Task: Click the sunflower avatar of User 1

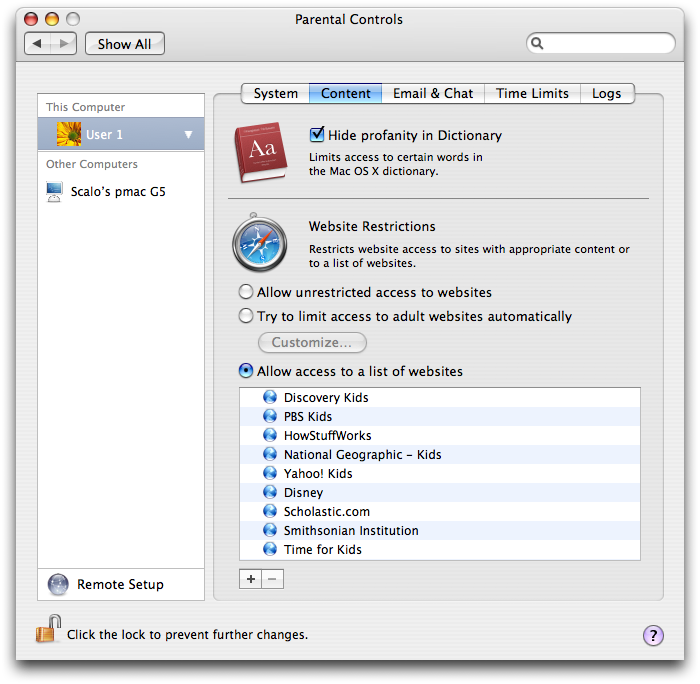Action: coord(69,134)
